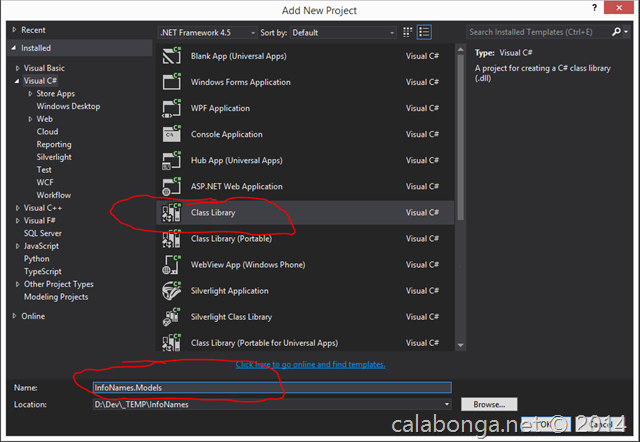The width and height of the screenshot is (640, 442).
Task: Click the Silverlight Application template icon
Action: tap(171, 291)
